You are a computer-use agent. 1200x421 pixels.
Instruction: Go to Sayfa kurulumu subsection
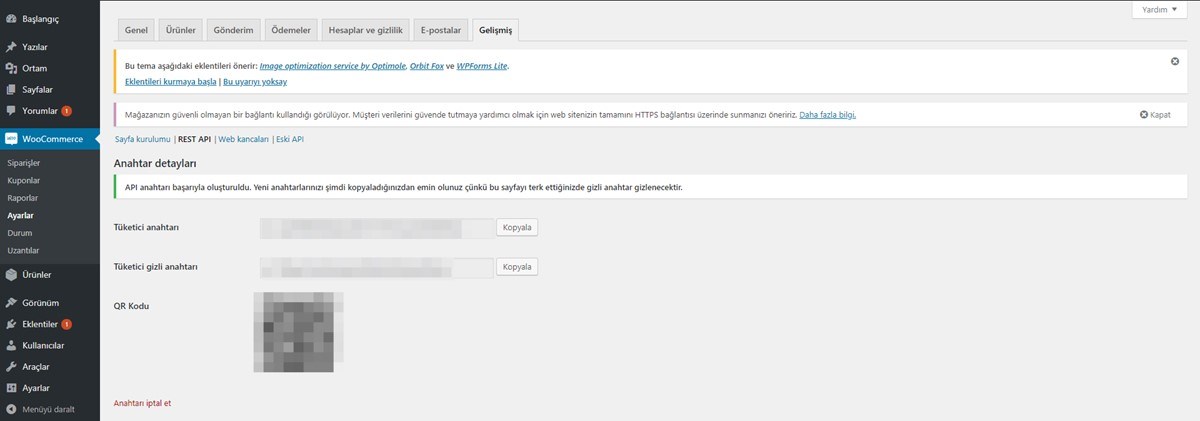coord(143,139)
